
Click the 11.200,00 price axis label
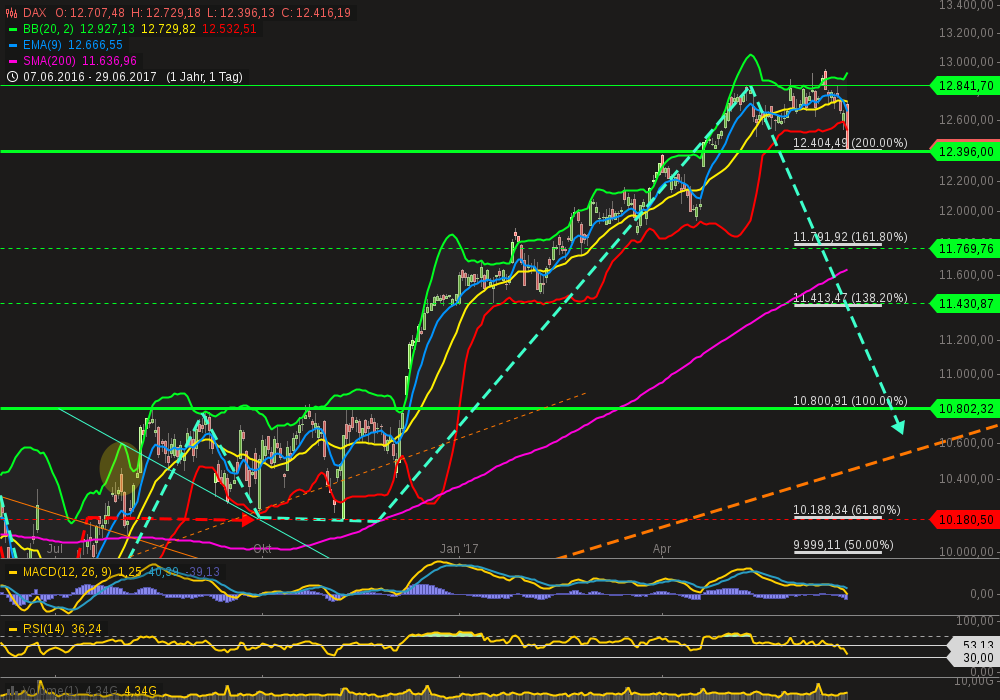[x=966, y=340]
